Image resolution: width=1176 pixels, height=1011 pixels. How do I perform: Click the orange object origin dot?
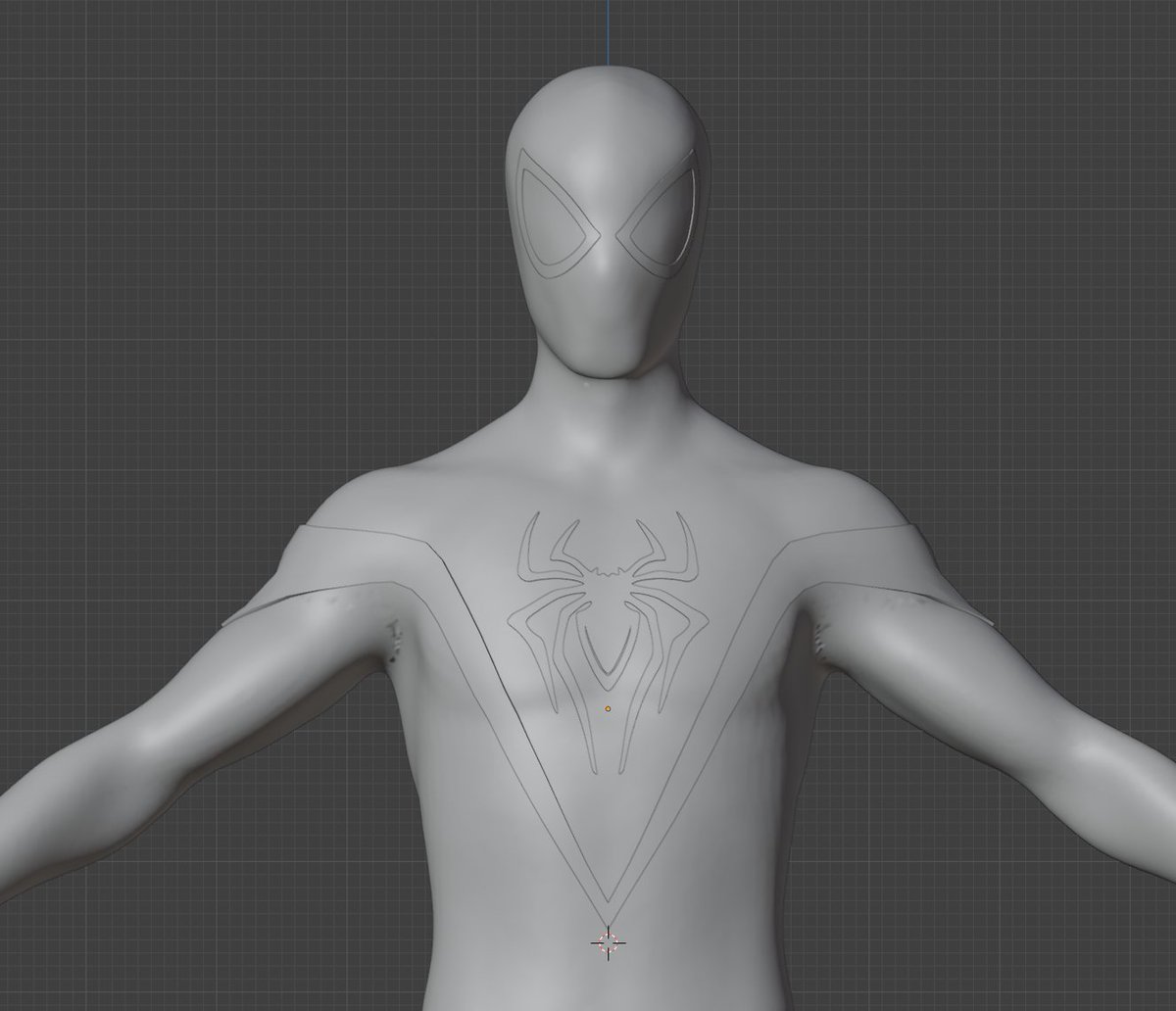(608, 707)
